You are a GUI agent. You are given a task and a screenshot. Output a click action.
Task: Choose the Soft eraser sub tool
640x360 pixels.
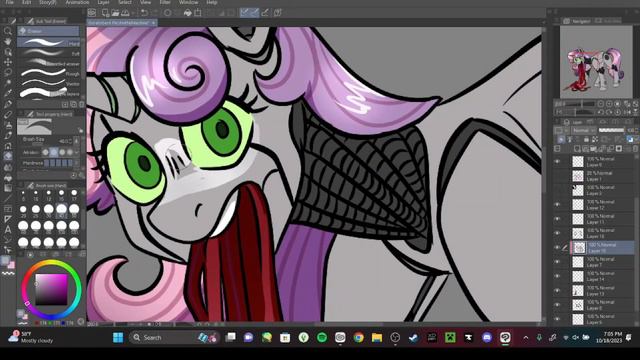pyautogui.click(x=49, y=53)
